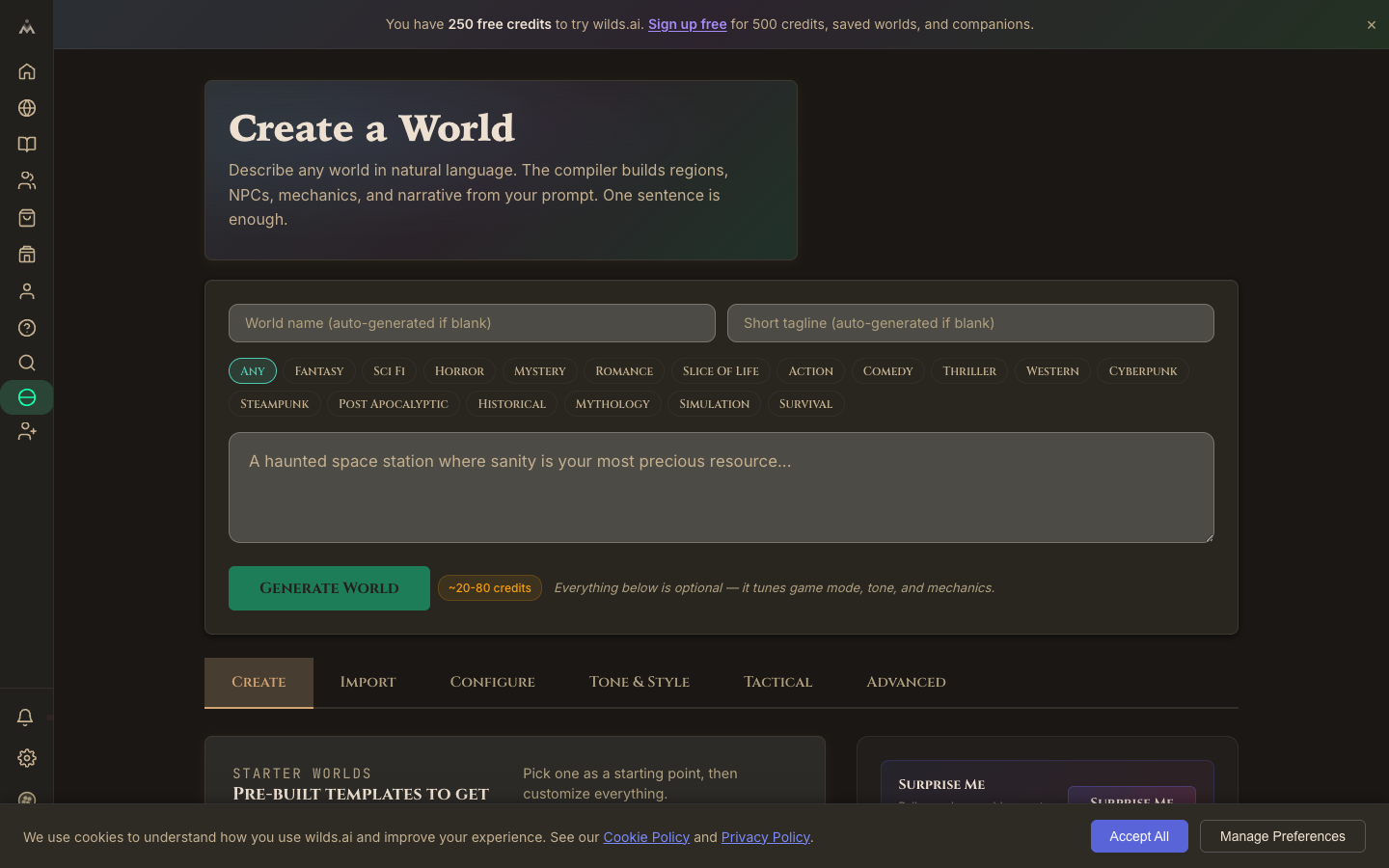Open the notifications bell icon

coord(25,718)
